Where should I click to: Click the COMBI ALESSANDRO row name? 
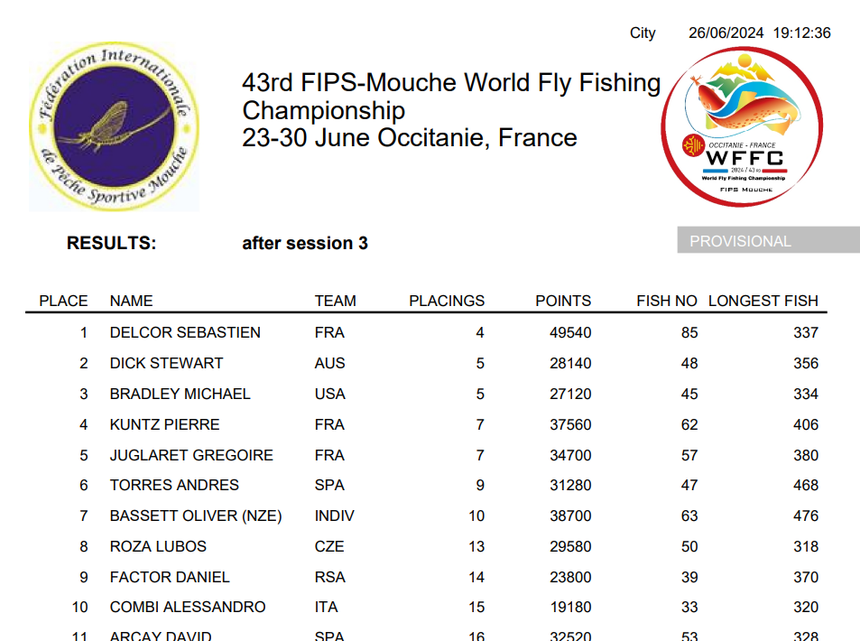tap(188, 607)
